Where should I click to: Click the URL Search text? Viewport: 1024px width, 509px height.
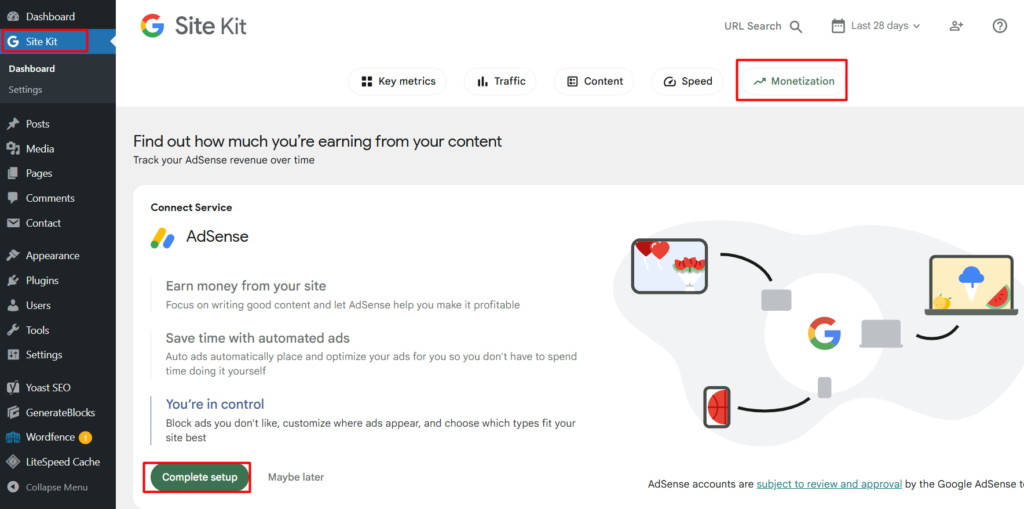point(752,26)
